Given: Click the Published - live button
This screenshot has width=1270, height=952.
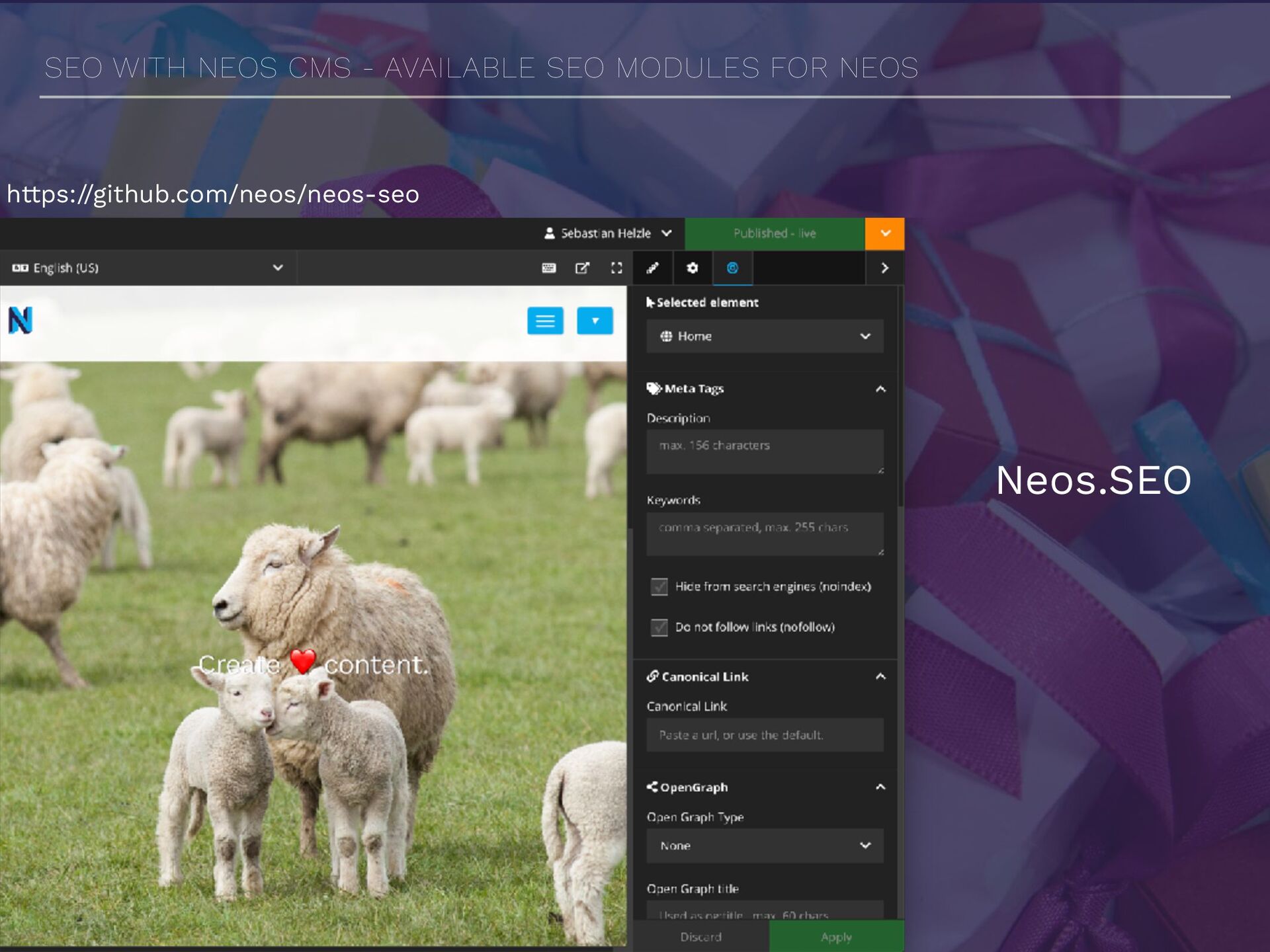Looking at the screenshot, I should click(775, 233).
